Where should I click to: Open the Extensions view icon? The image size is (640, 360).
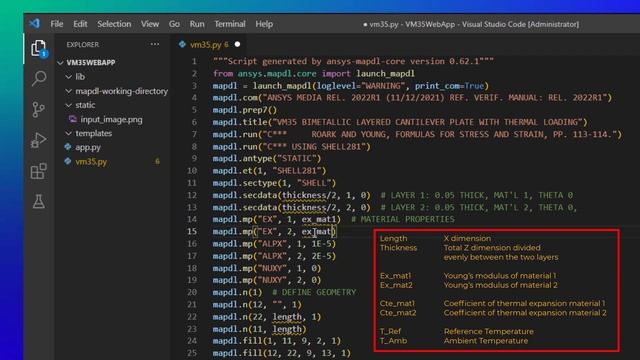(x=38, y=171)
